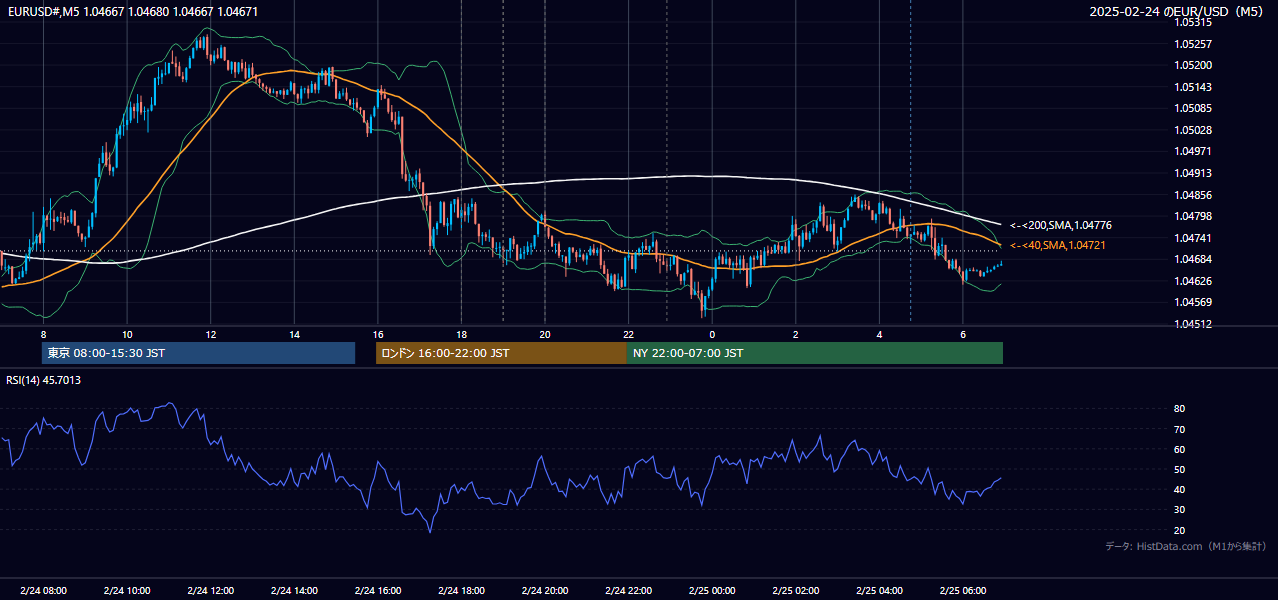Click price axis value 1.04798
1278x600 pixels.
point(1193,216)
